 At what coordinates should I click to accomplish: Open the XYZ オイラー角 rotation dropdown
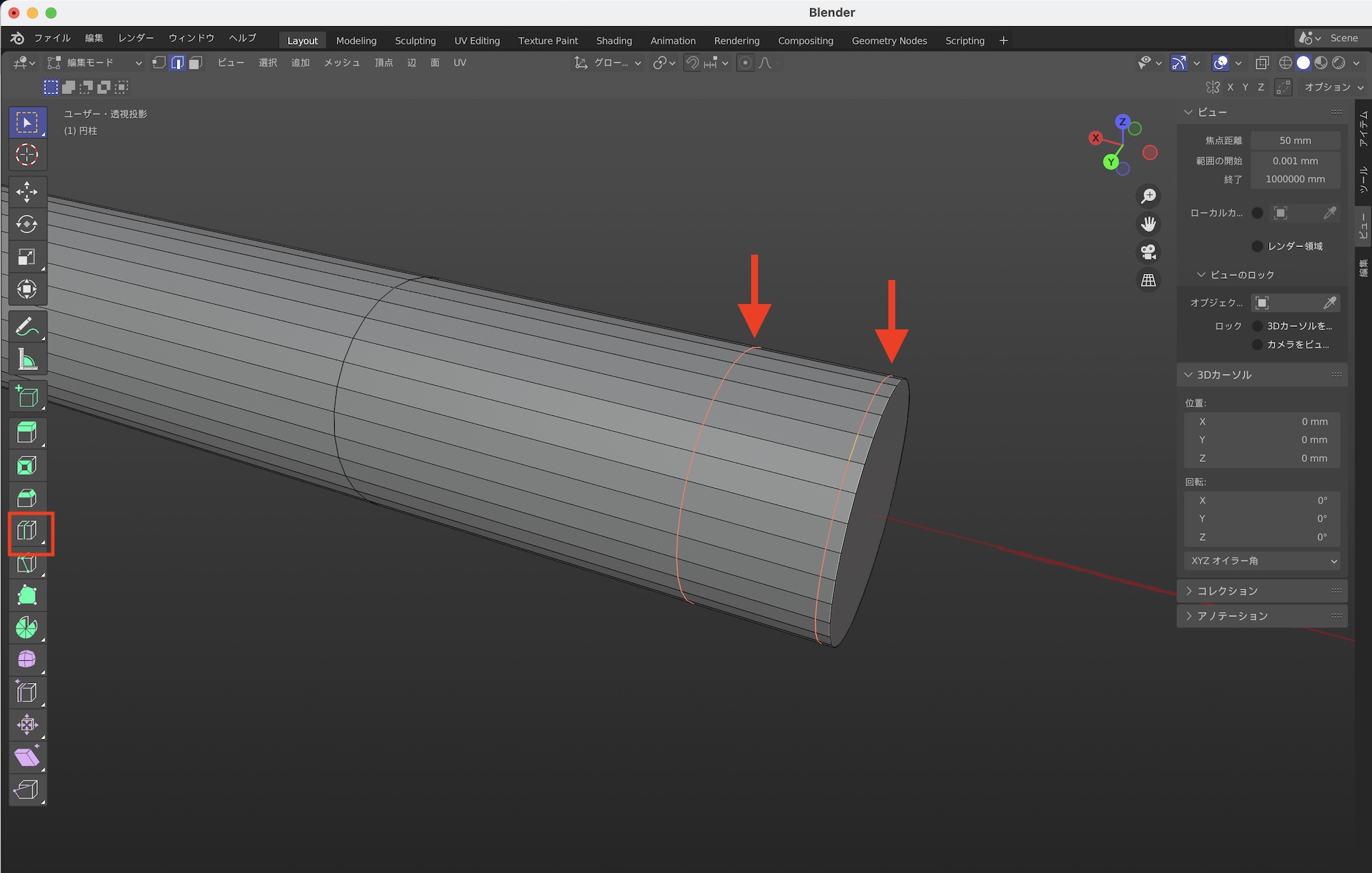[1262, 561]
